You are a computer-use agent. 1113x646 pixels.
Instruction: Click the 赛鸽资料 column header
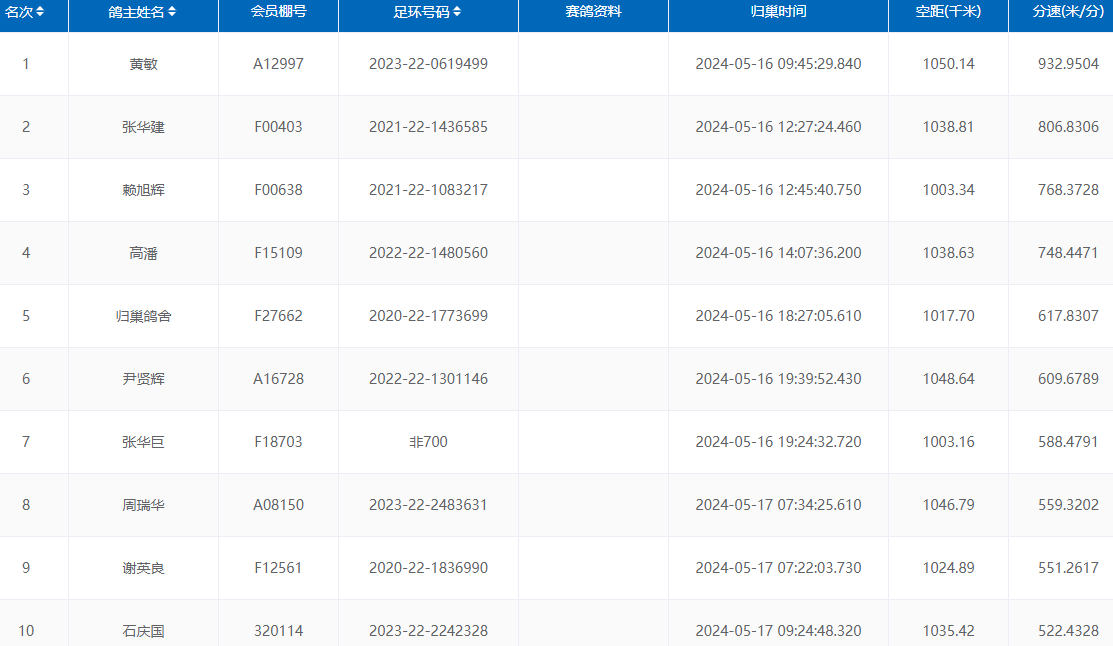(x=593, y=12)
